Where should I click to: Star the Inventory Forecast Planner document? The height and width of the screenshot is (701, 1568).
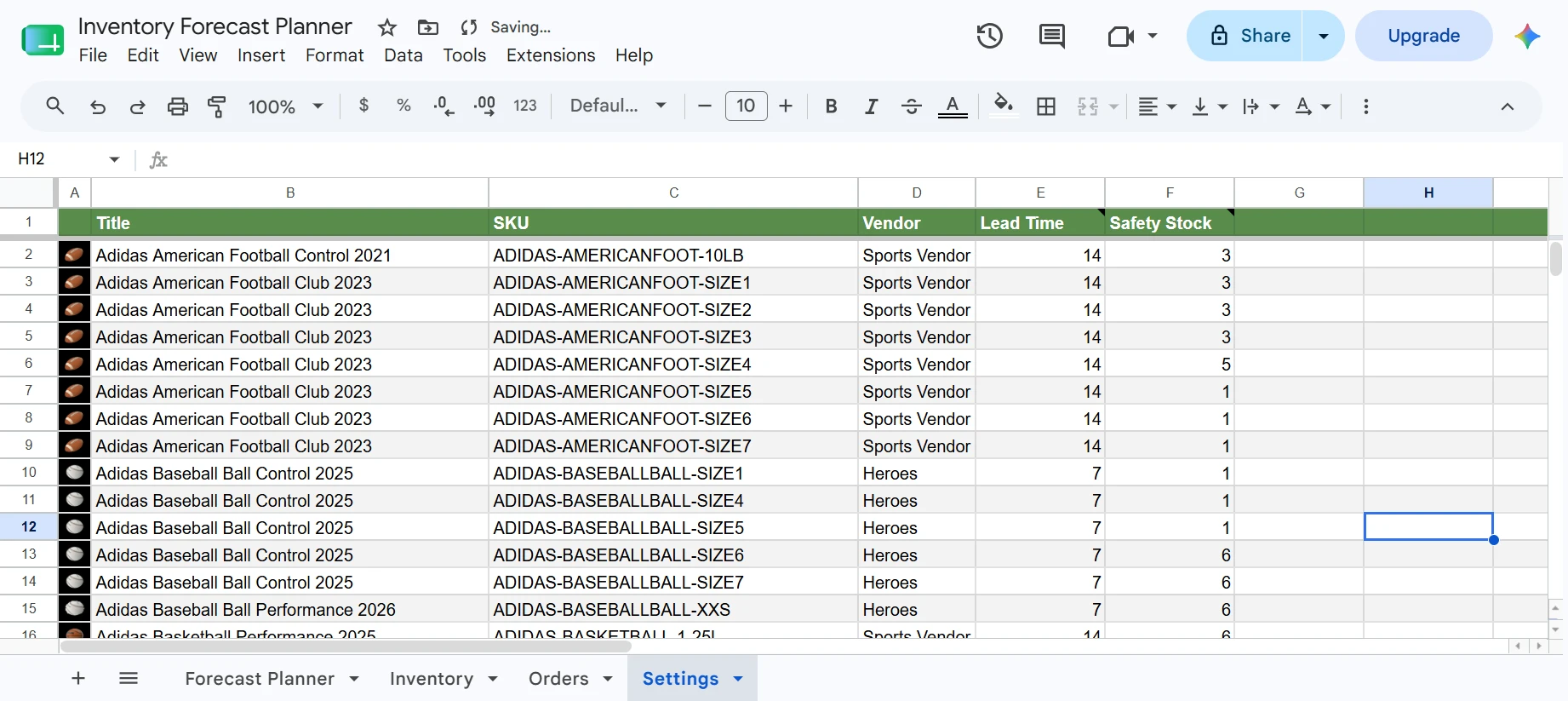(387, 27)
